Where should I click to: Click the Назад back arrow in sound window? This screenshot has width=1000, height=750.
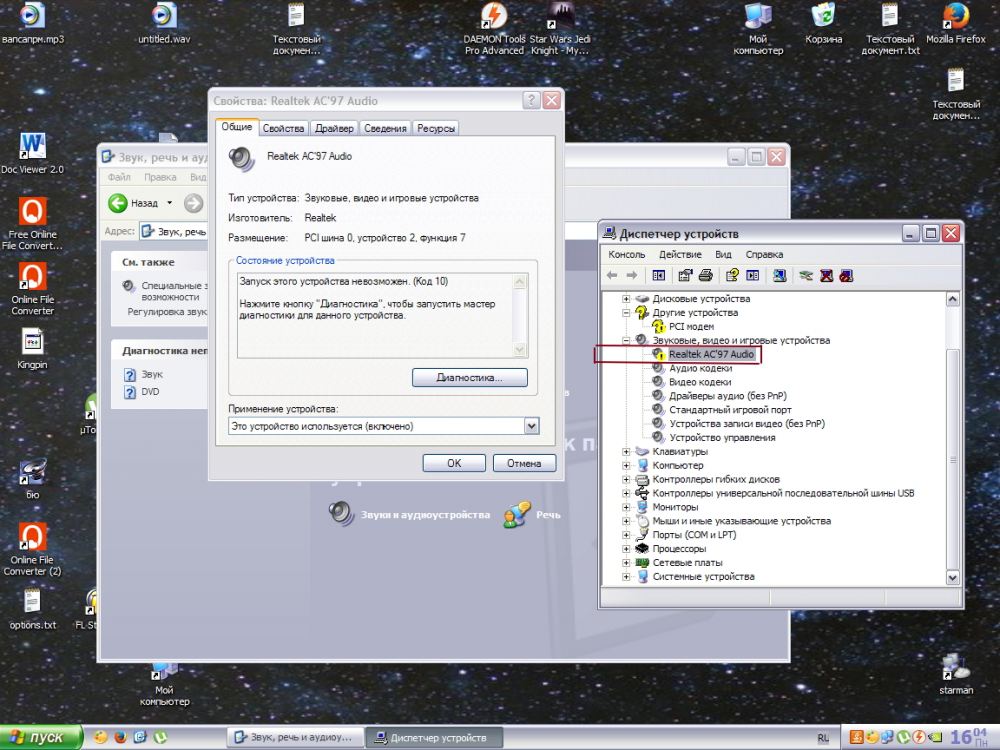point(118,203)
